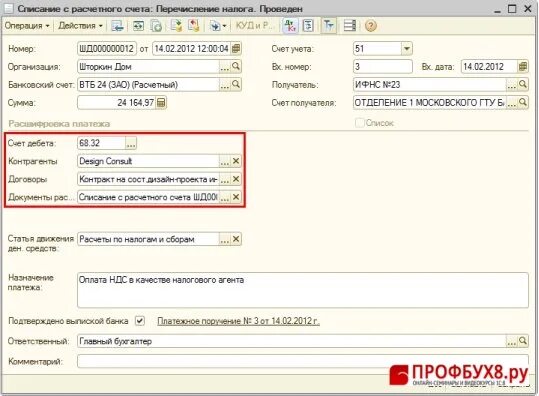Clear the Контрагенты field with the X icon

(x=236, y=161)
